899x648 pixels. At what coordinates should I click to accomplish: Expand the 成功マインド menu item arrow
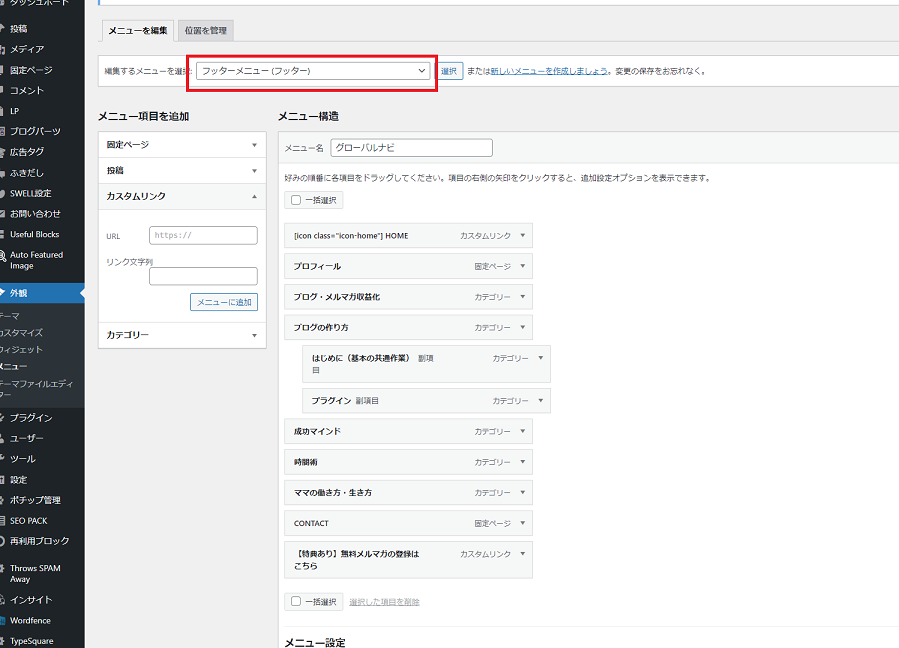[523, 431]
